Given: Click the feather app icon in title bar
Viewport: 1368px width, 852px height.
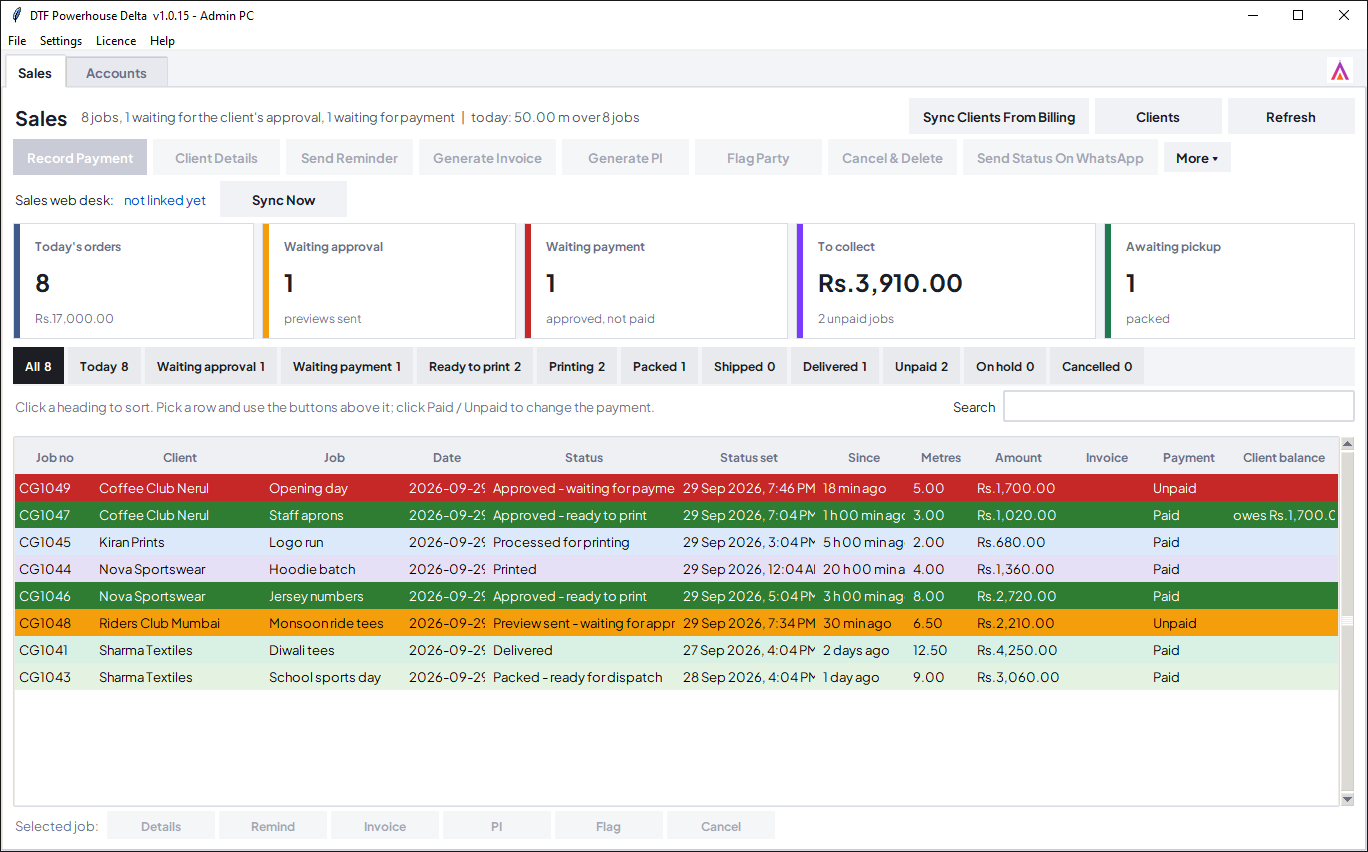Looking at the screenshot, I should tap(16, 15).
